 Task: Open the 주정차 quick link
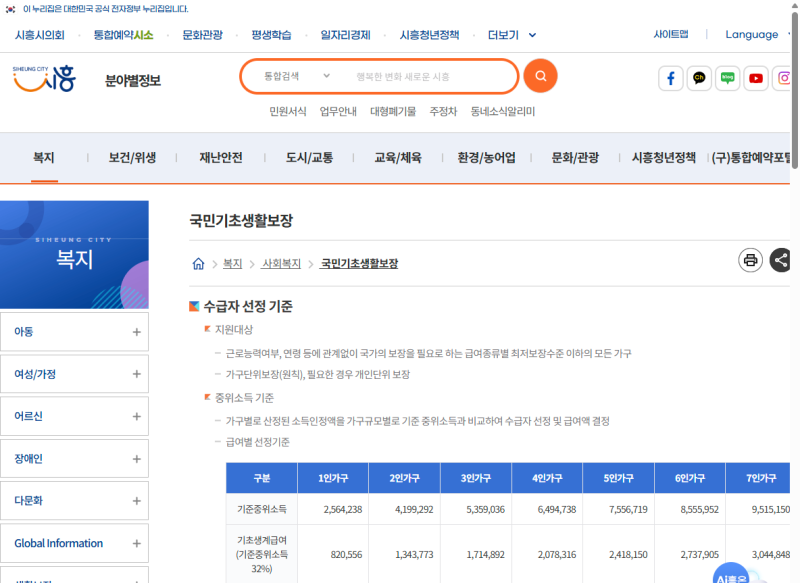tap(443, 111)
